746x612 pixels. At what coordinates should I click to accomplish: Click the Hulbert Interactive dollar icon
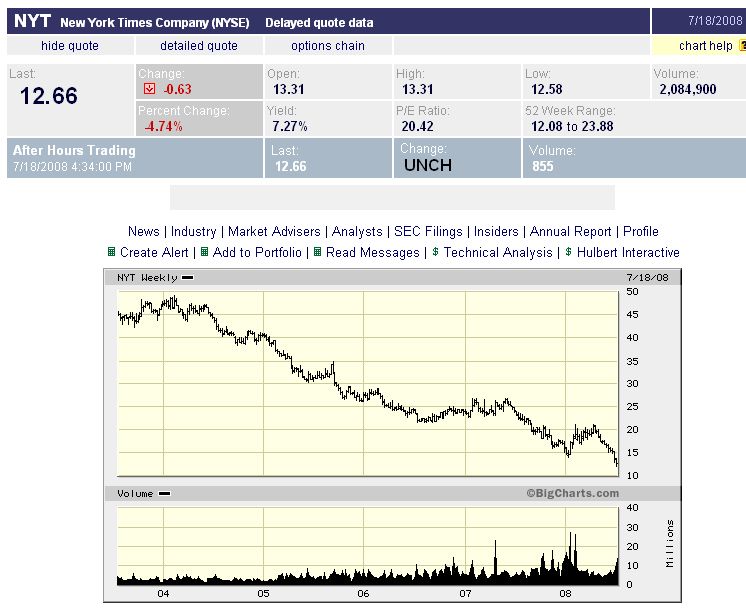coord(568,253)
